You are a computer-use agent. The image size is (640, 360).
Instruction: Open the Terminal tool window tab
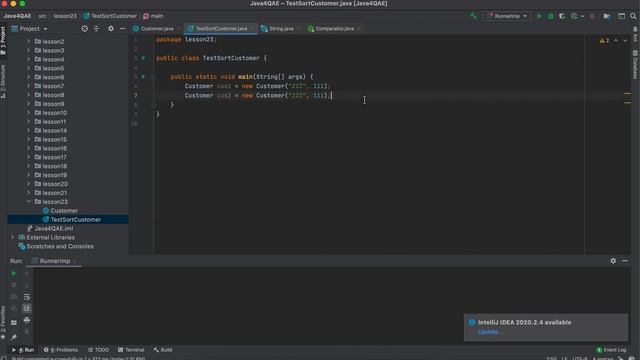click(x=131, y=350)
